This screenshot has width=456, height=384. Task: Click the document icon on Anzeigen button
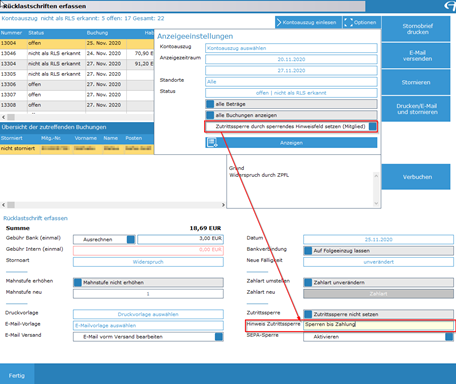[x=212, y=143]
